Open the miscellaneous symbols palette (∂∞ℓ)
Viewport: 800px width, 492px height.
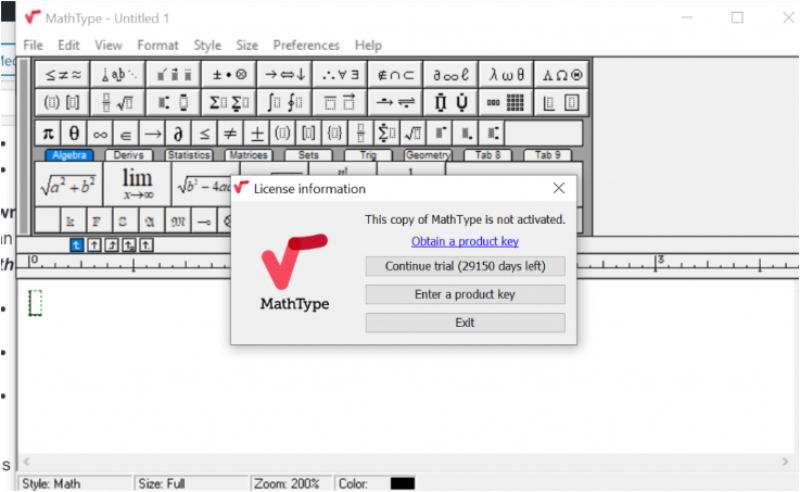click(451, 75)
